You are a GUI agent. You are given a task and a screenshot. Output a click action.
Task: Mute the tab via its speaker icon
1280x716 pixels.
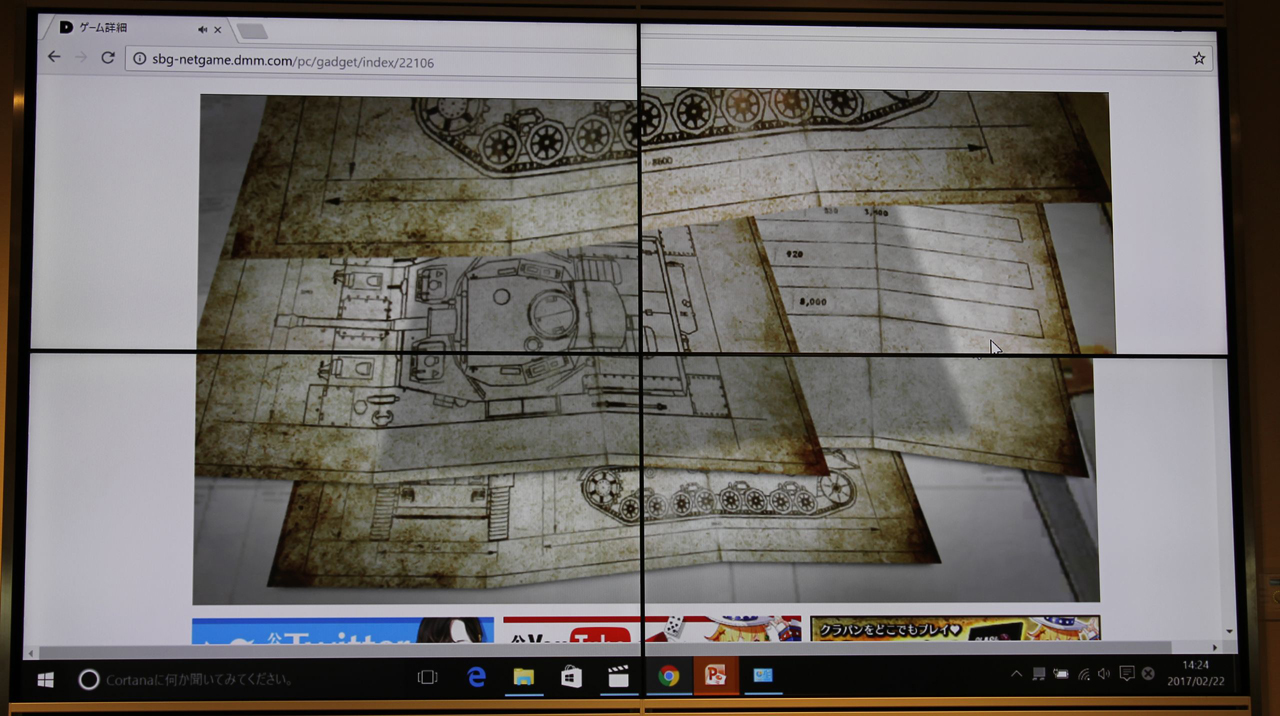(x=202, y=30)
